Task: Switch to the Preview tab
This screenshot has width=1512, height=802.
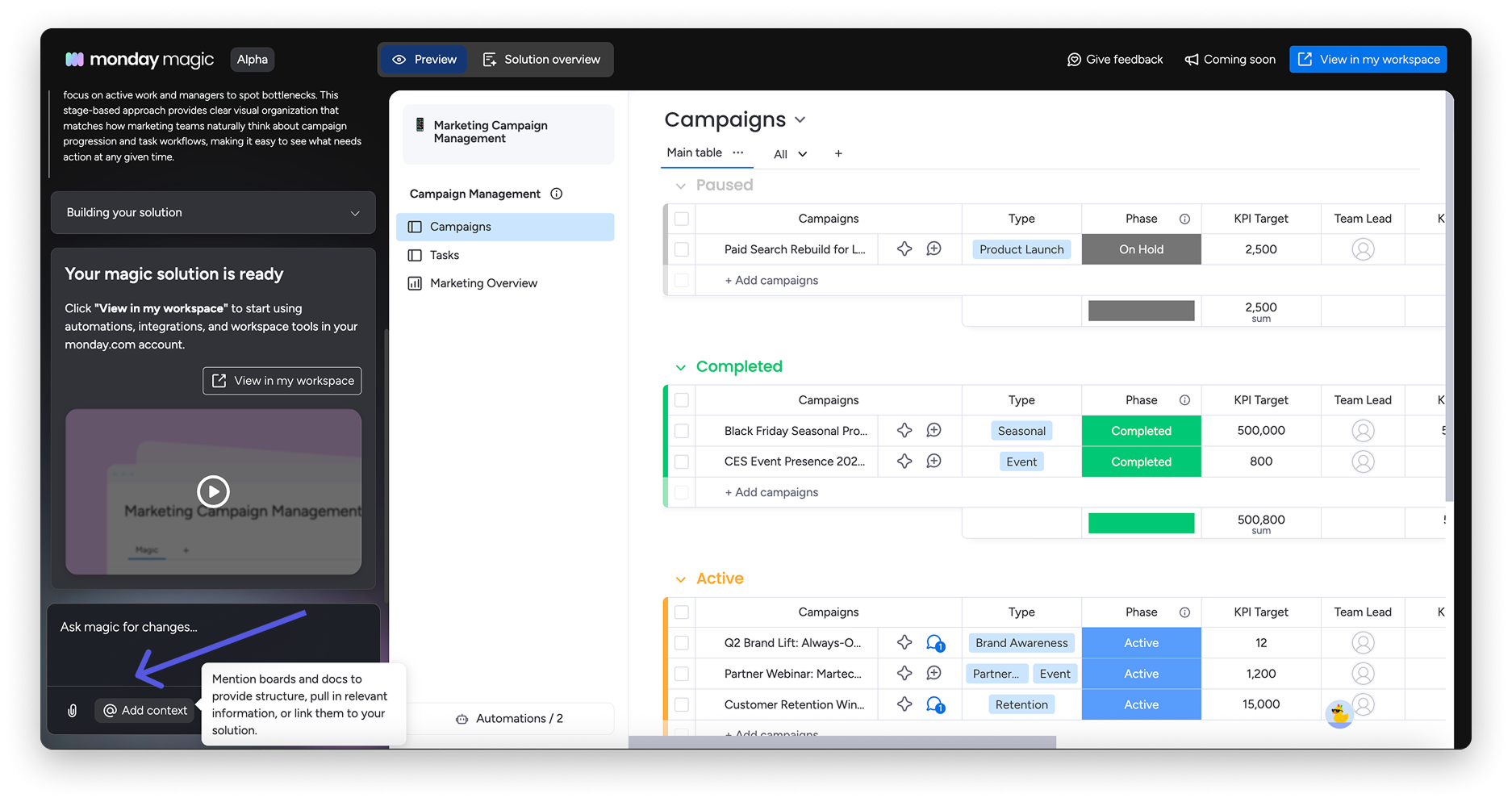Action: click(x=424, y=60)
